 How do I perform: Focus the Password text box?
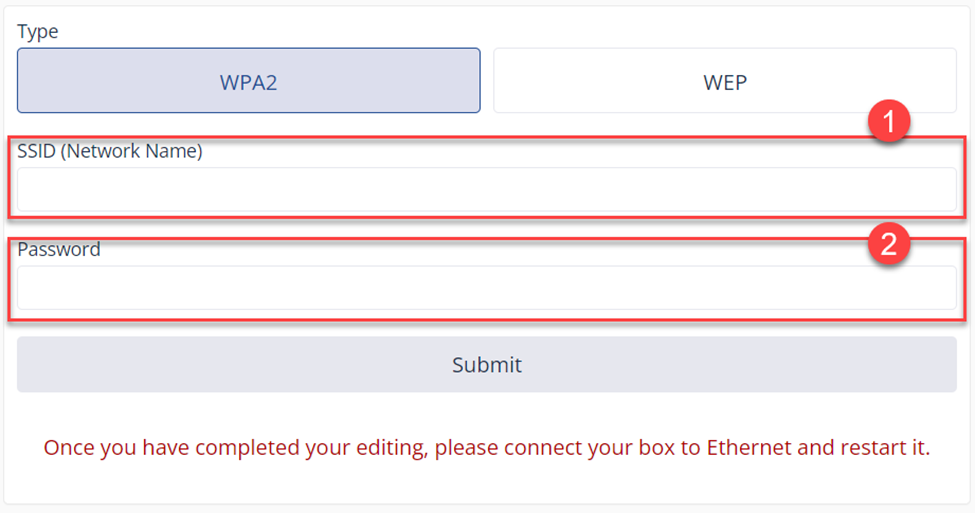[486, 288]
